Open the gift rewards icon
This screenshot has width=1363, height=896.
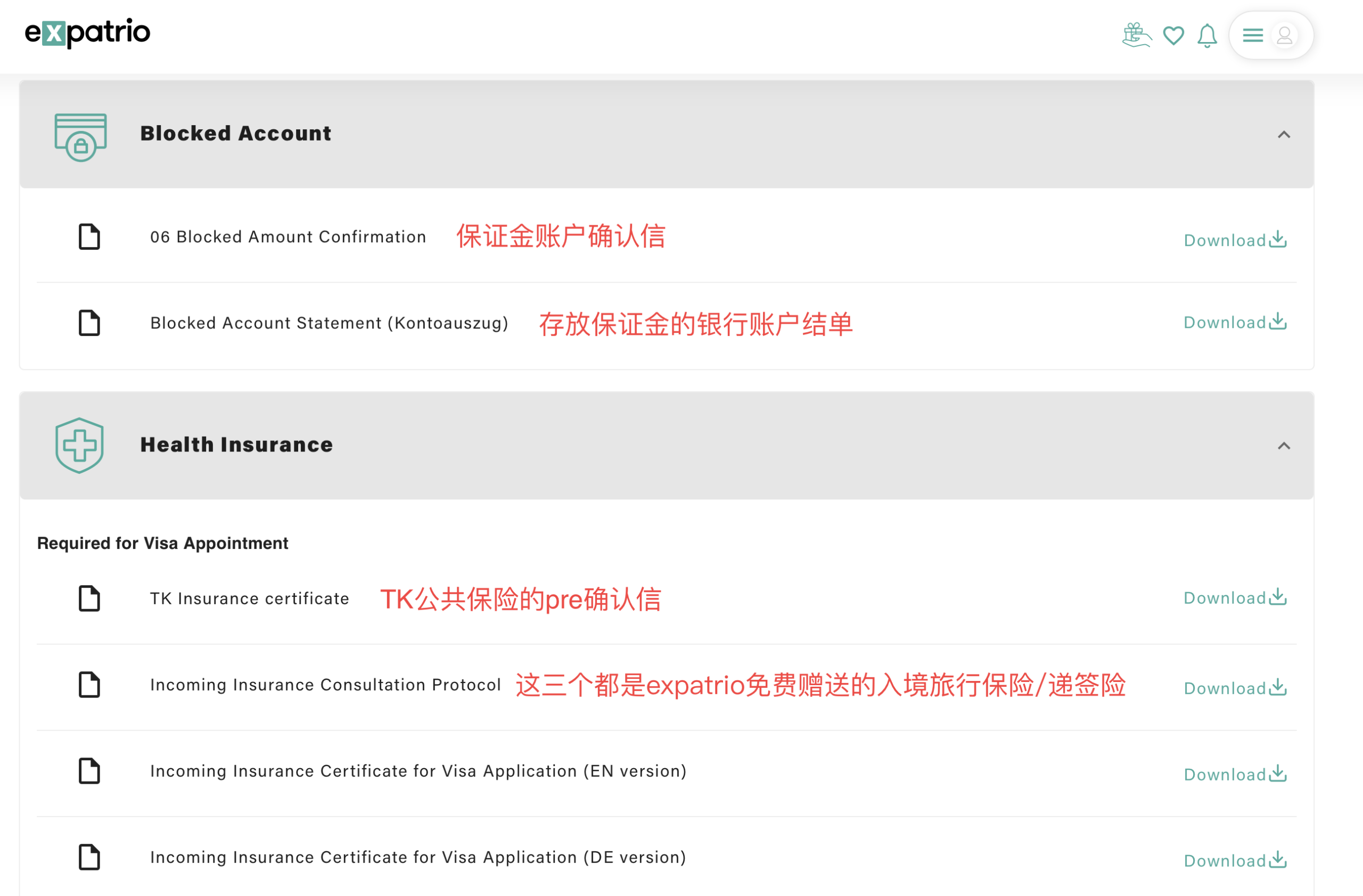coord(1136,36)
